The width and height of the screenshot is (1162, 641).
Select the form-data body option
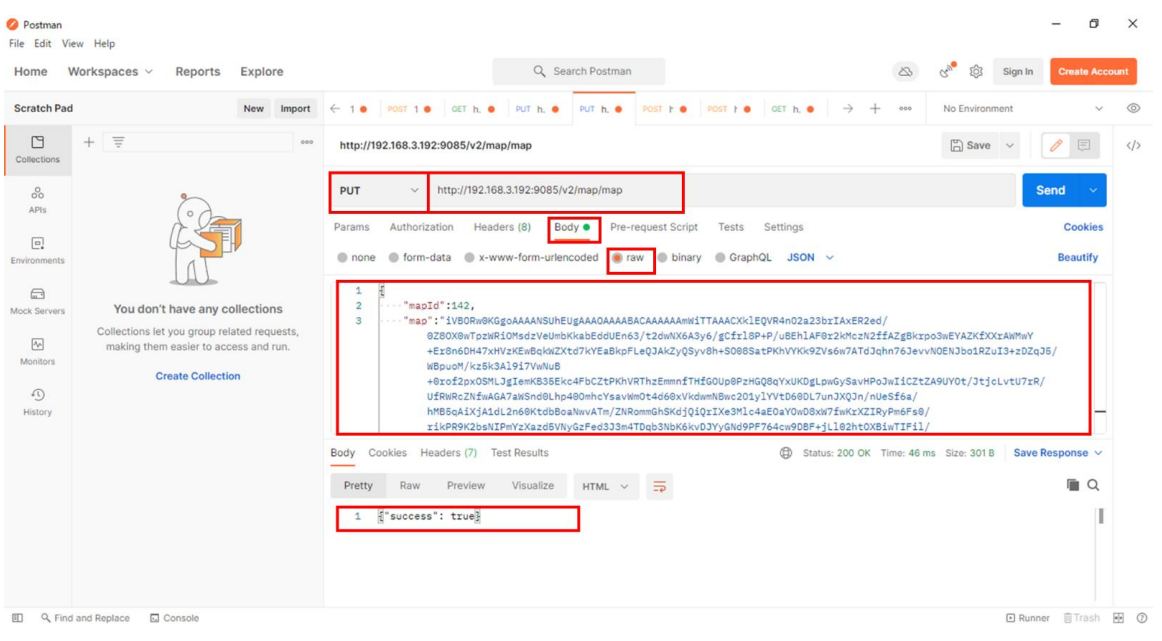[x=420, y=258]
